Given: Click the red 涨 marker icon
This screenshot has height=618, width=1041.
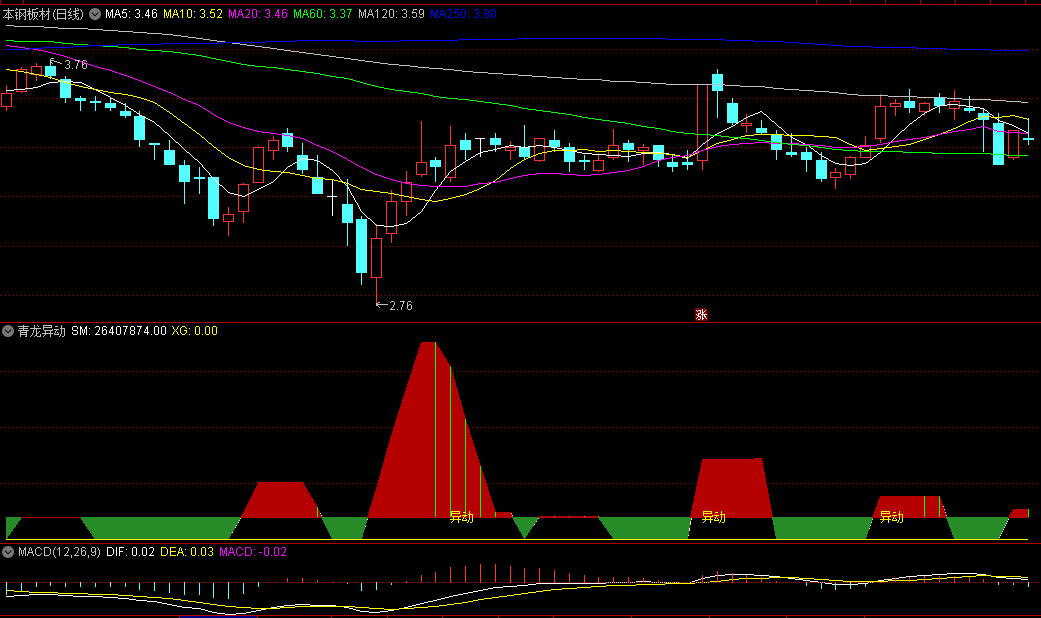Looking at the screenshot, I should click(701, 315).
